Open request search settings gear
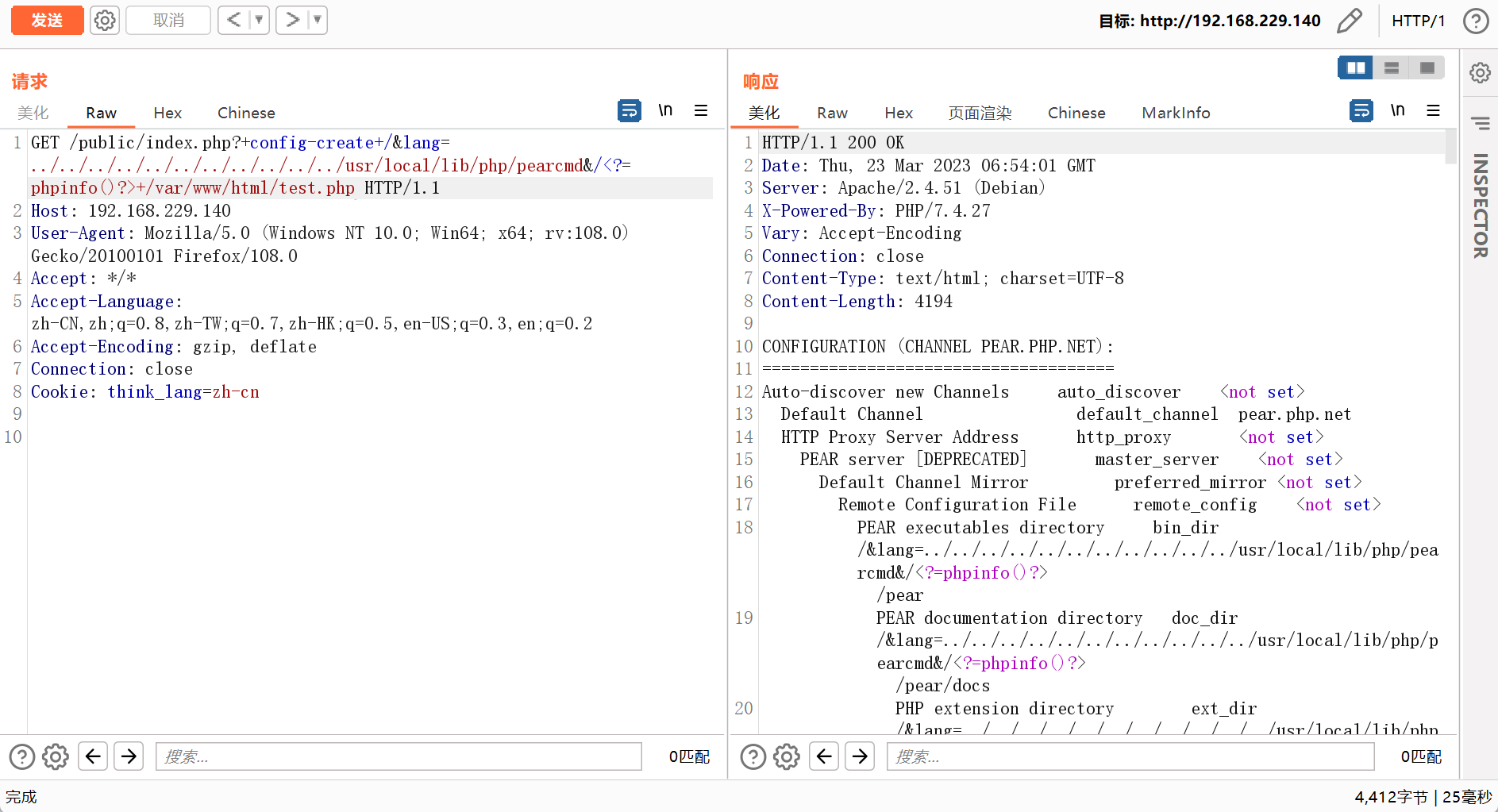 (56, 756)
